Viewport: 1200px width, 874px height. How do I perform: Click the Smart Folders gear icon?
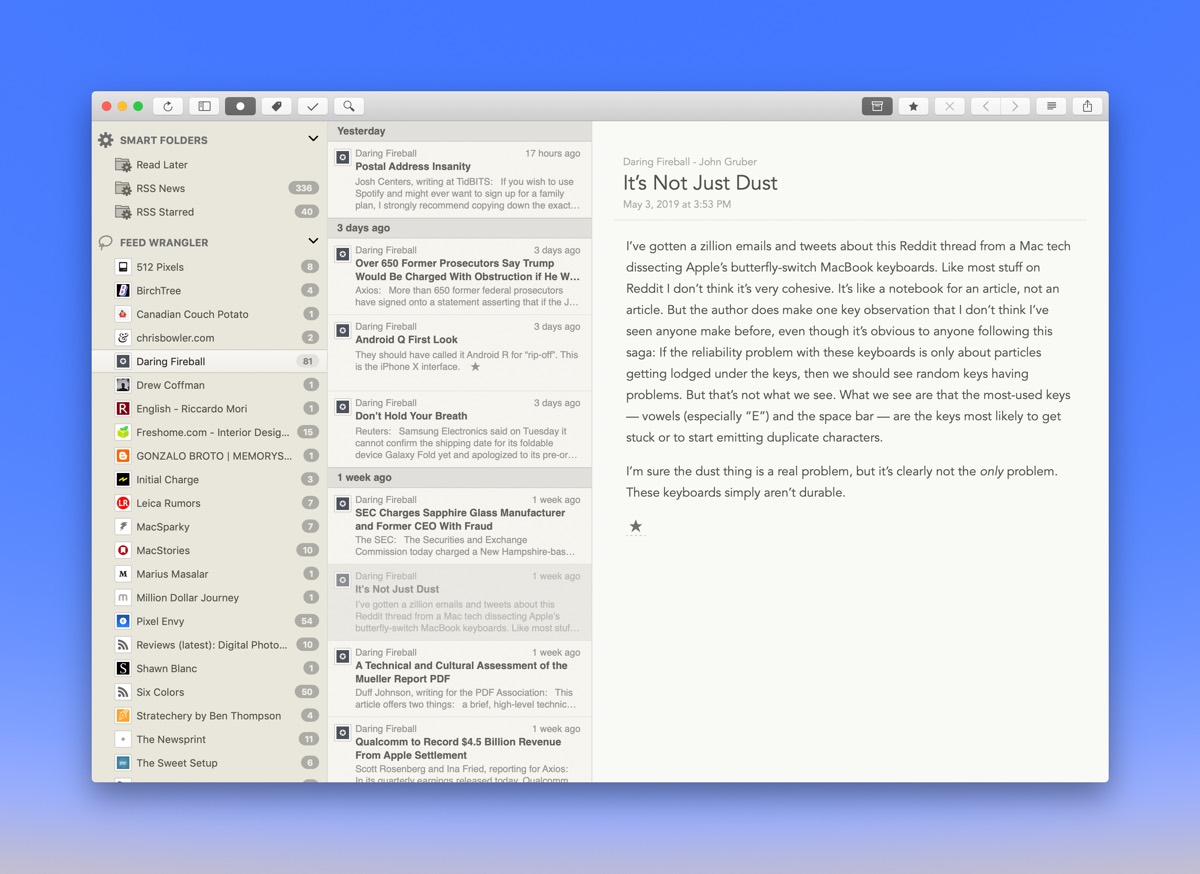pos(105,140)
